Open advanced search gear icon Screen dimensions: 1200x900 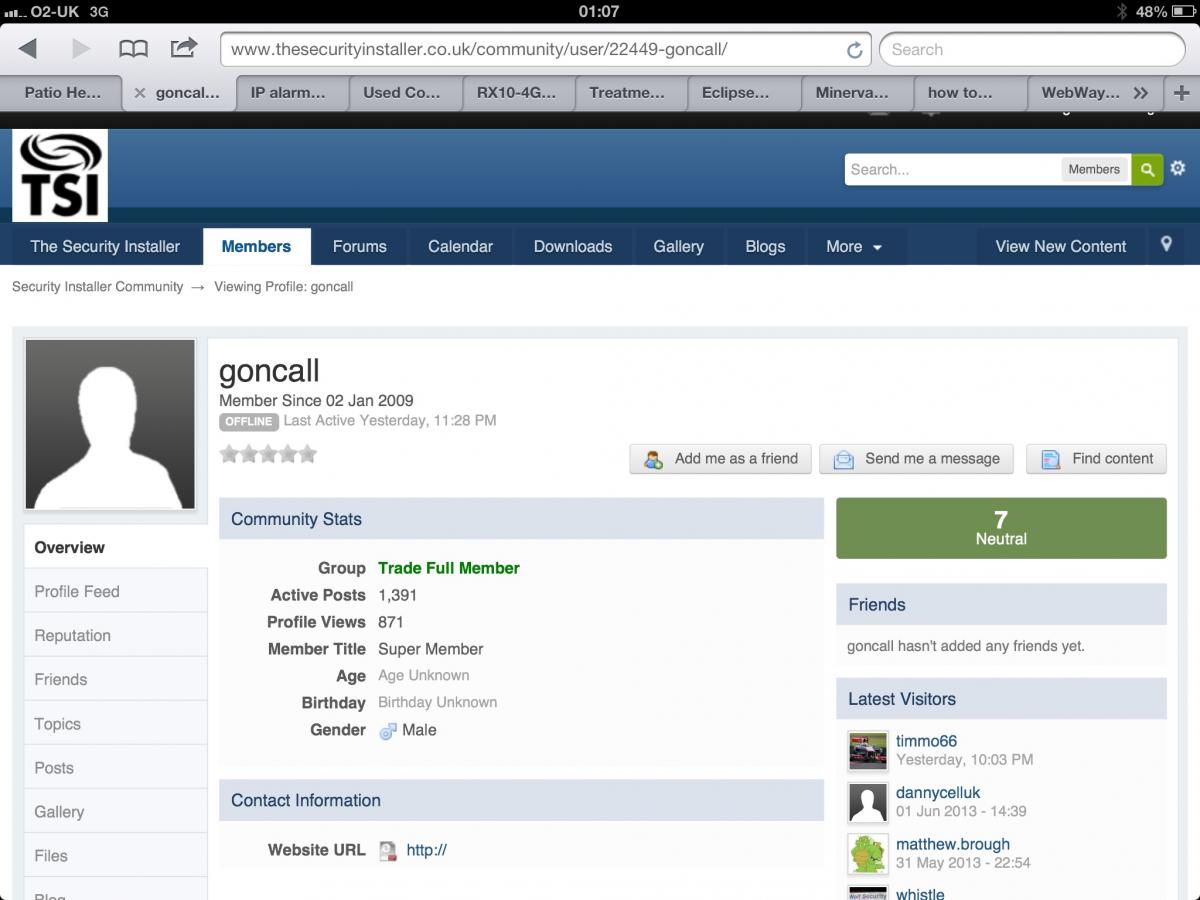(x=1178, y=168)
